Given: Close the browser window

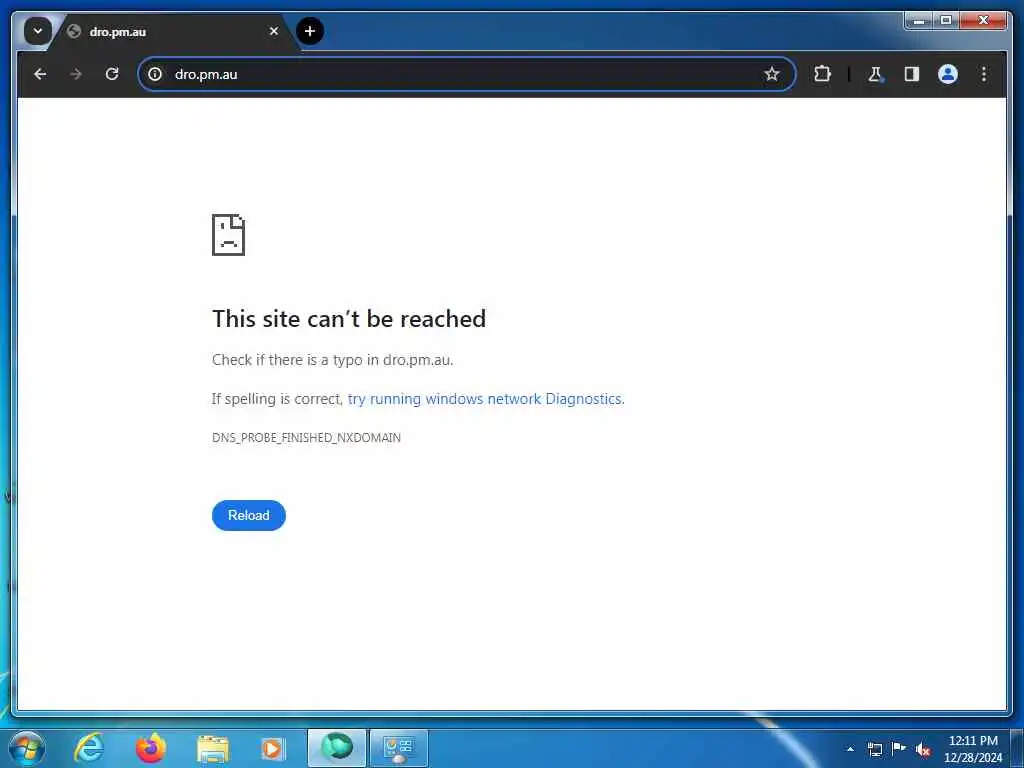Looking at the screenshot, I should click(984, 21).
